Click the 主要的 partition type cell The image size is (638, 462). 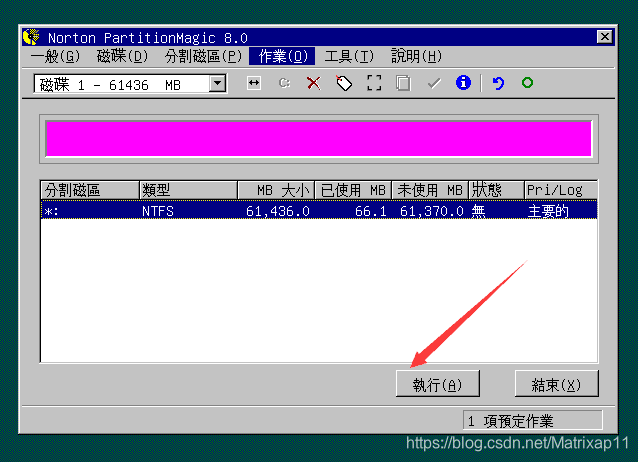(x=548, y=211)
